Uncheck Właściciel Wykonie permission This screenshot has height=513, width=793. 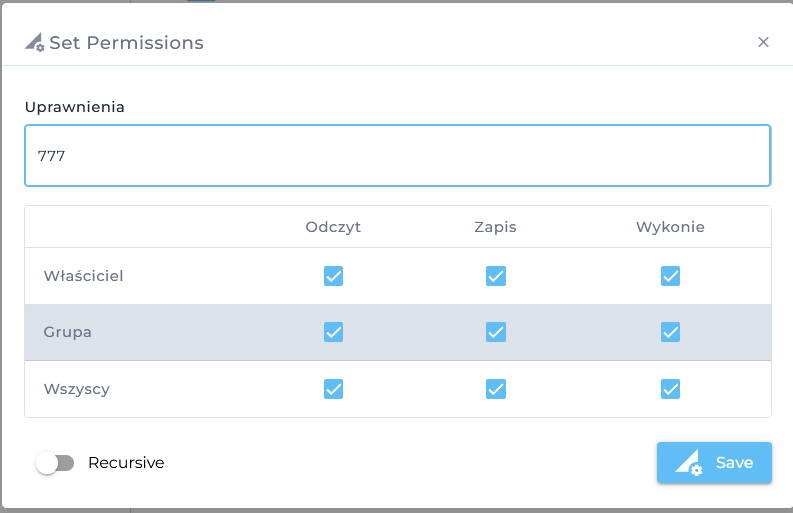tap(670, 276)
